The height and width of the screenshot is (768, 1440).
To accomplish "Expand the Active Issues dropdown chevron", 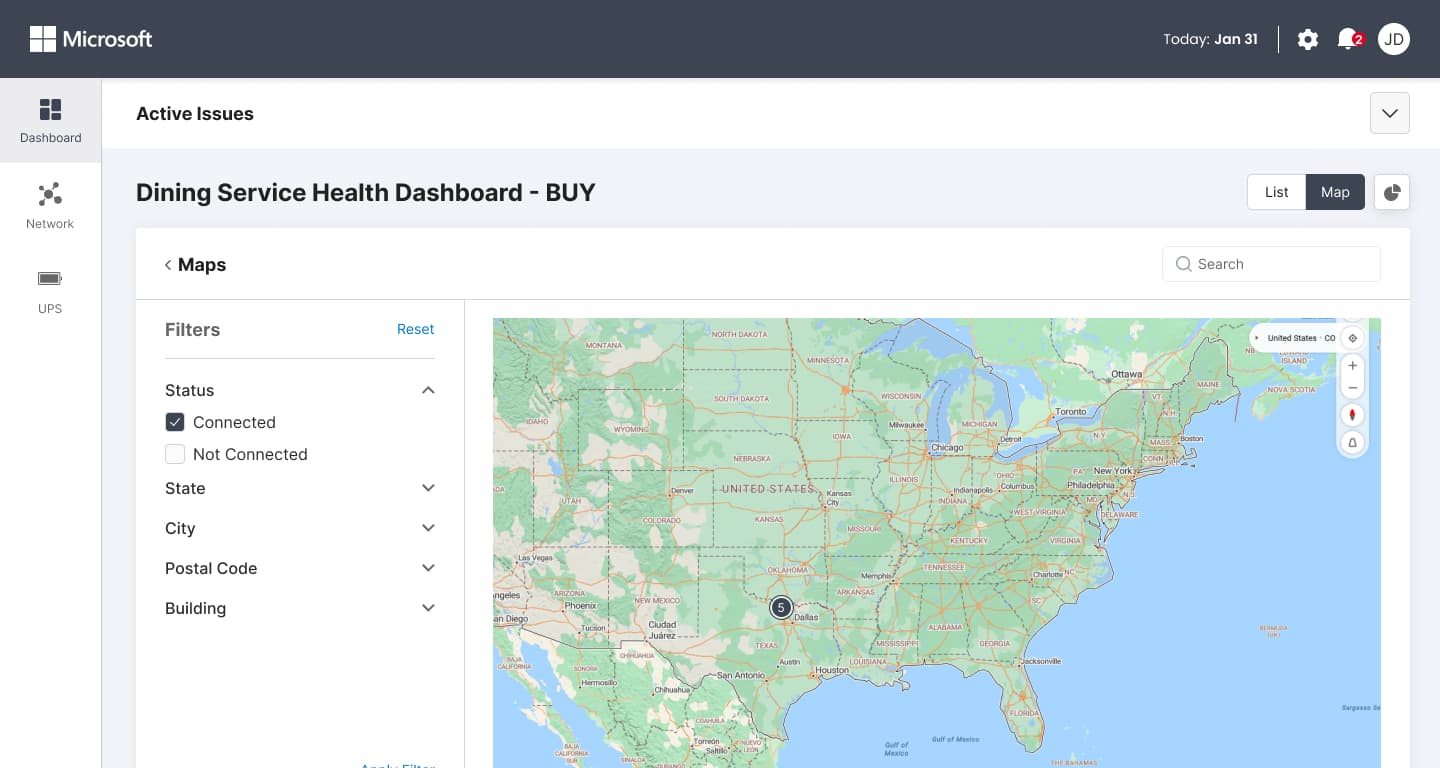I will pos(1390,113).
